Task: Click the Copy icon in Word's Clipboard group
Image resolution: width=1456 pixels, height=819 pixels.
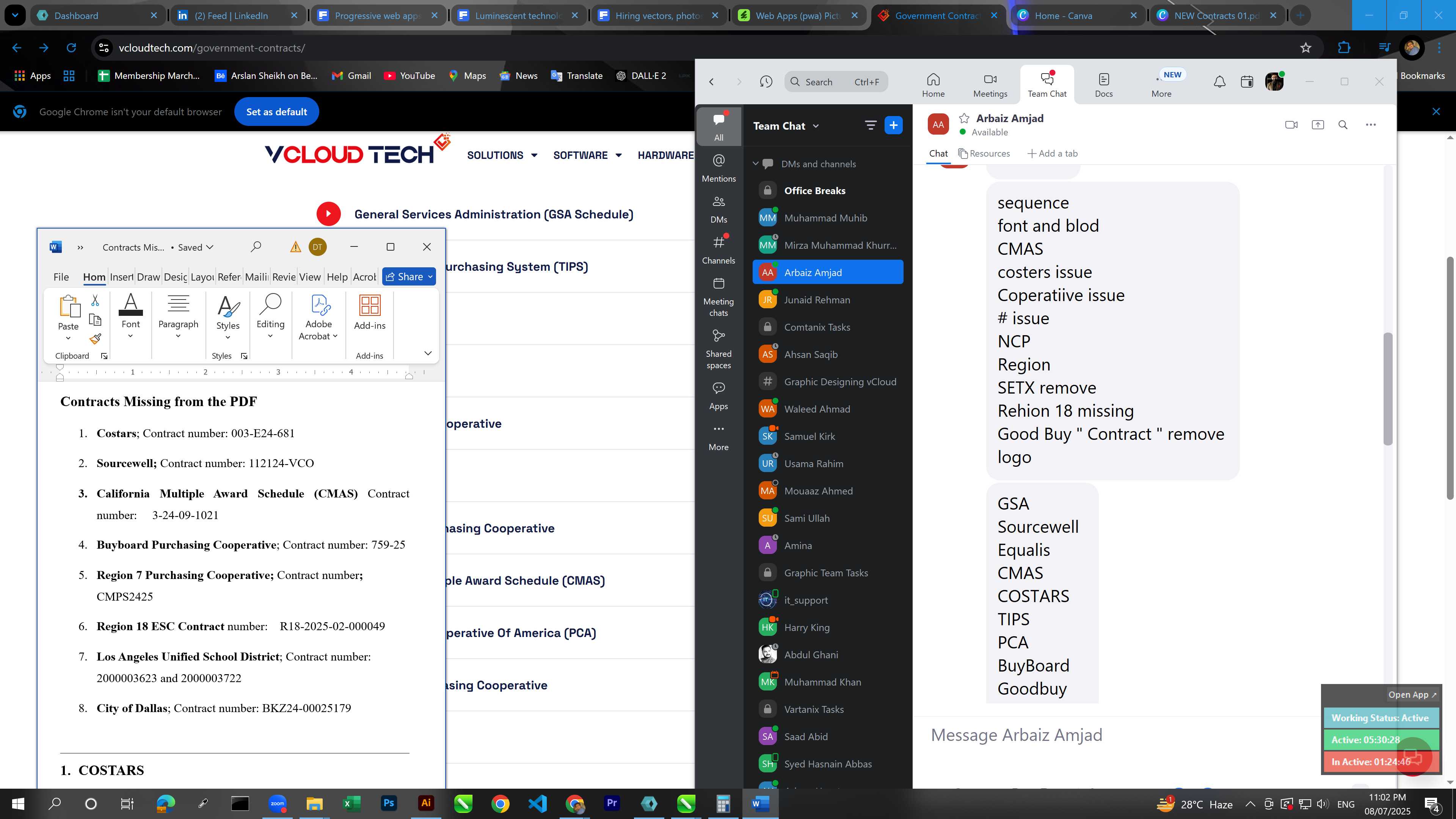Action: [95, 319]
